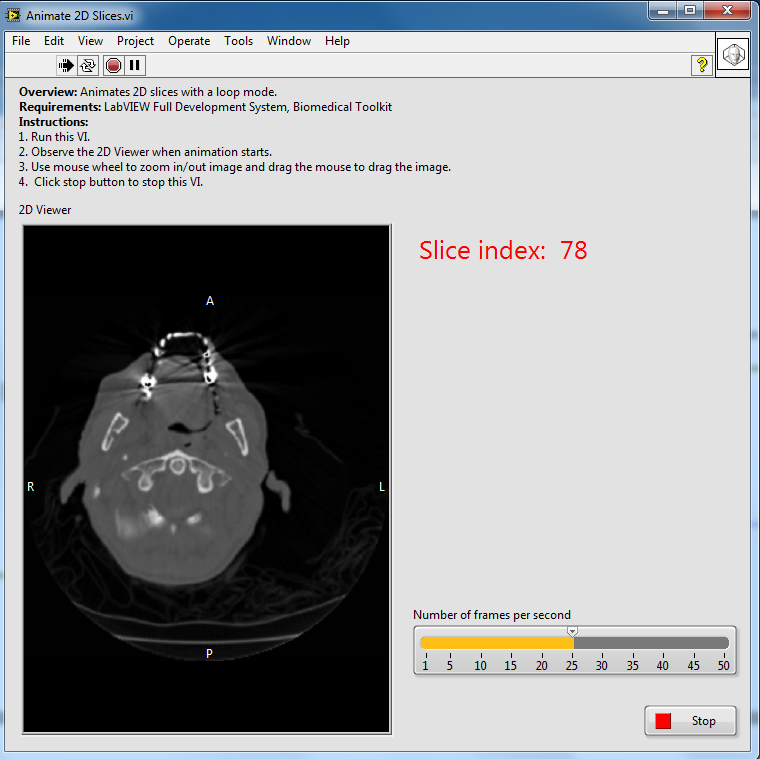The width and height of the screenshot is (760, 759).
Task: Click the Stop button
Action: pyautogui.click(x=691, y=721)
